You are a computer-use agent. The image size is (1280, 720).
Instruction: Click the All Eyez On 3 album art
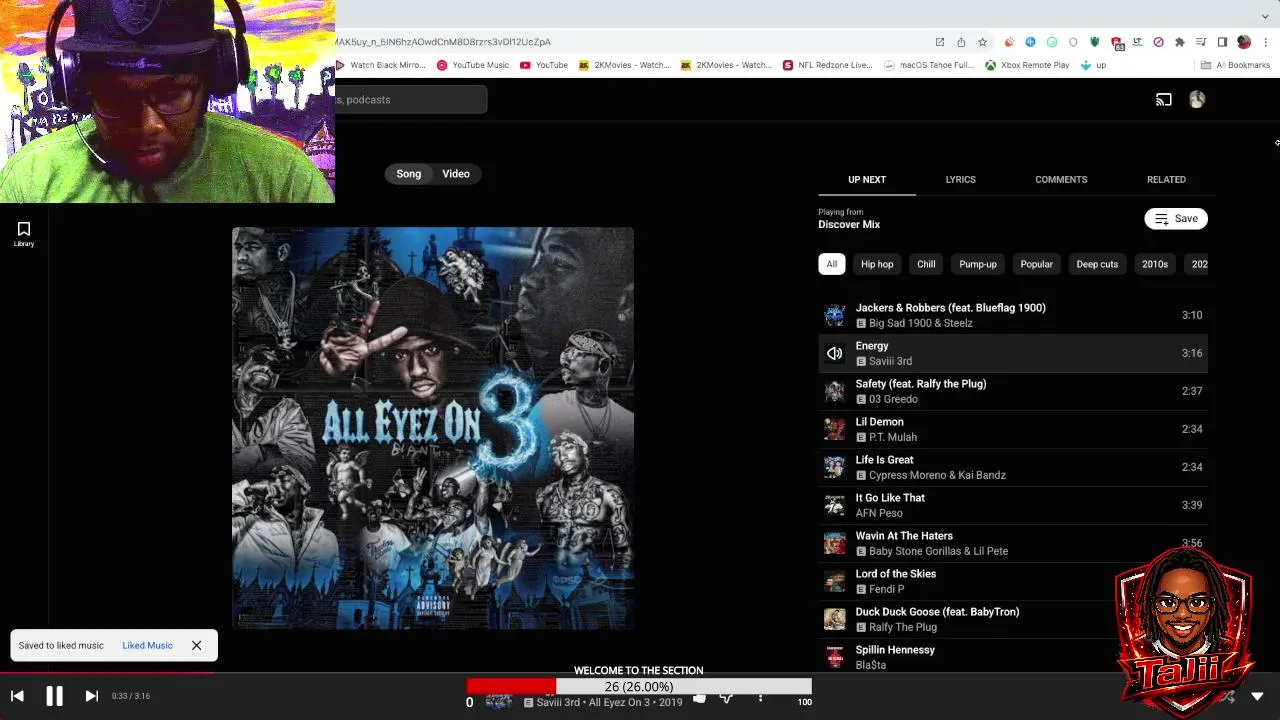click(433, 428)
